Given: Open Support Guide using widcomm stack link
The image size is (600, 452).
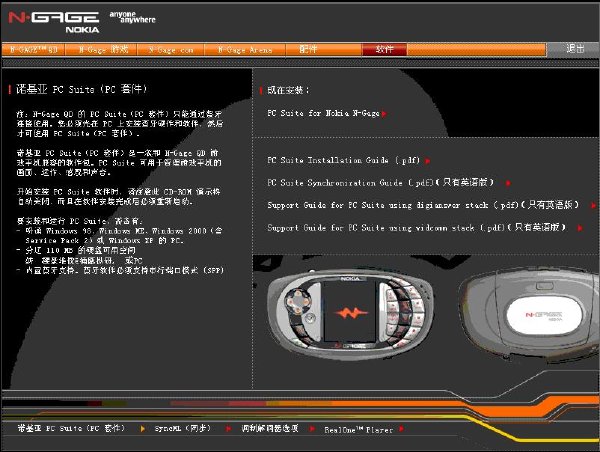Looking at the screenshot, I should [x=417, y=228].
